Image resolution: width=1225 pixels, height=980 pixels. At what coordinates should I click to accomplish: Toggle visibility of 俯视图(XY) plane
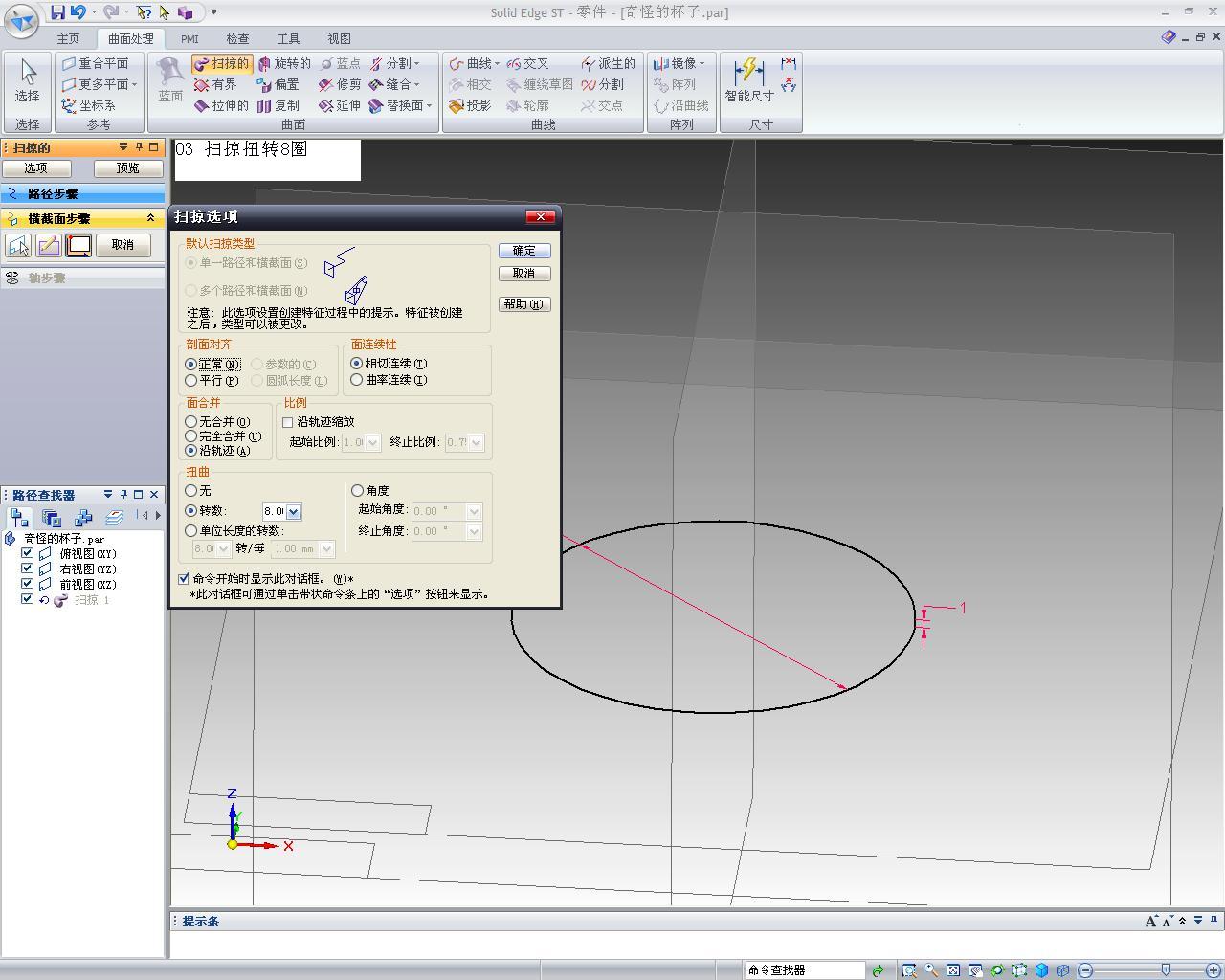click(27, 553)
